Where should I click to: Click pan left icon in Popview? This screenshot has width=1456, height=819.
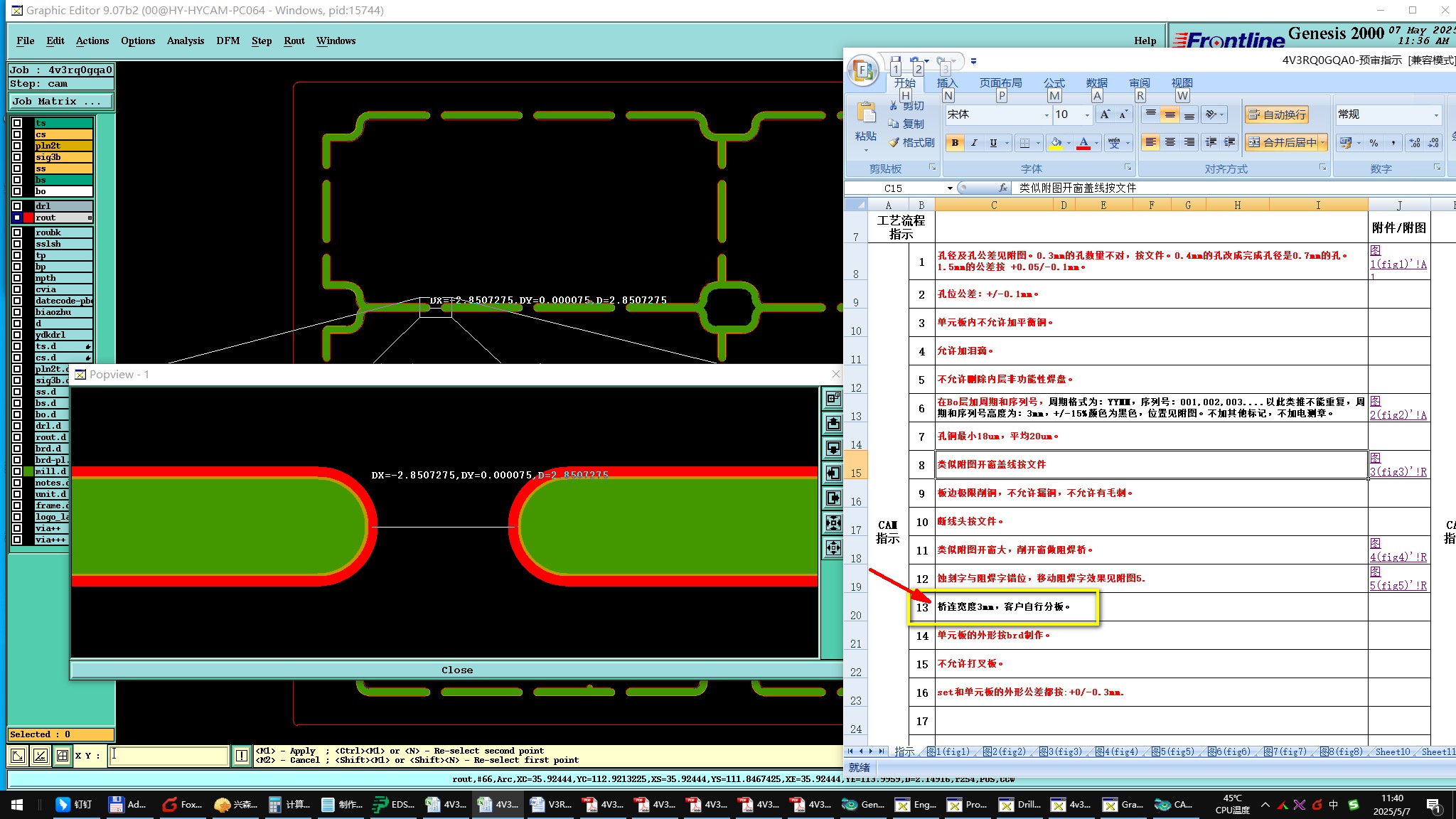tap(833, 473)
